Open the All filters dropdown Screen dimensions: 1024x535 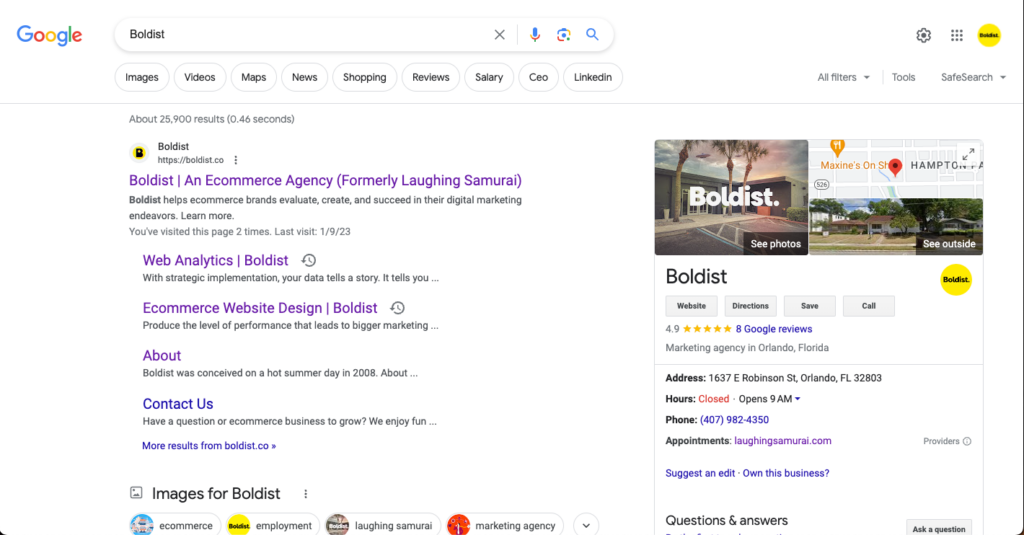843,77
